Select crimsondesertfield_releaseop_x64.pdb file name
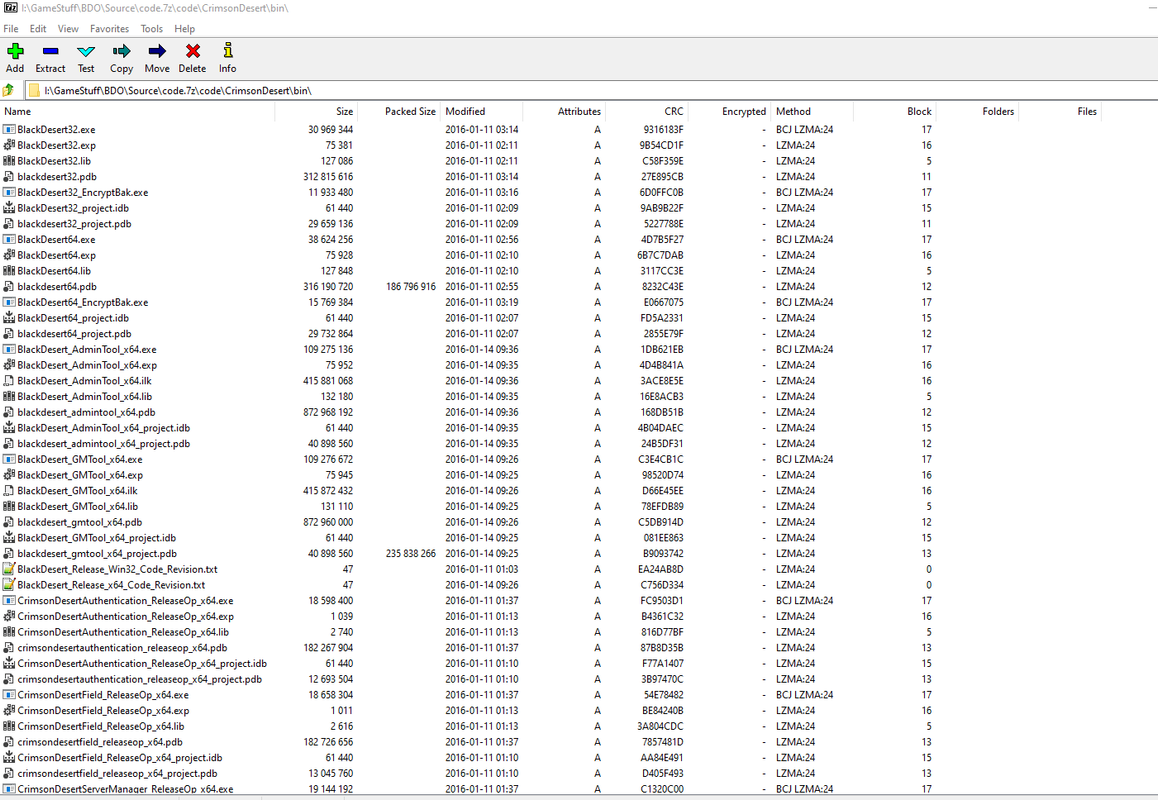The width and height of the screenshot is (1158, 800). click(x=100, y=742)
